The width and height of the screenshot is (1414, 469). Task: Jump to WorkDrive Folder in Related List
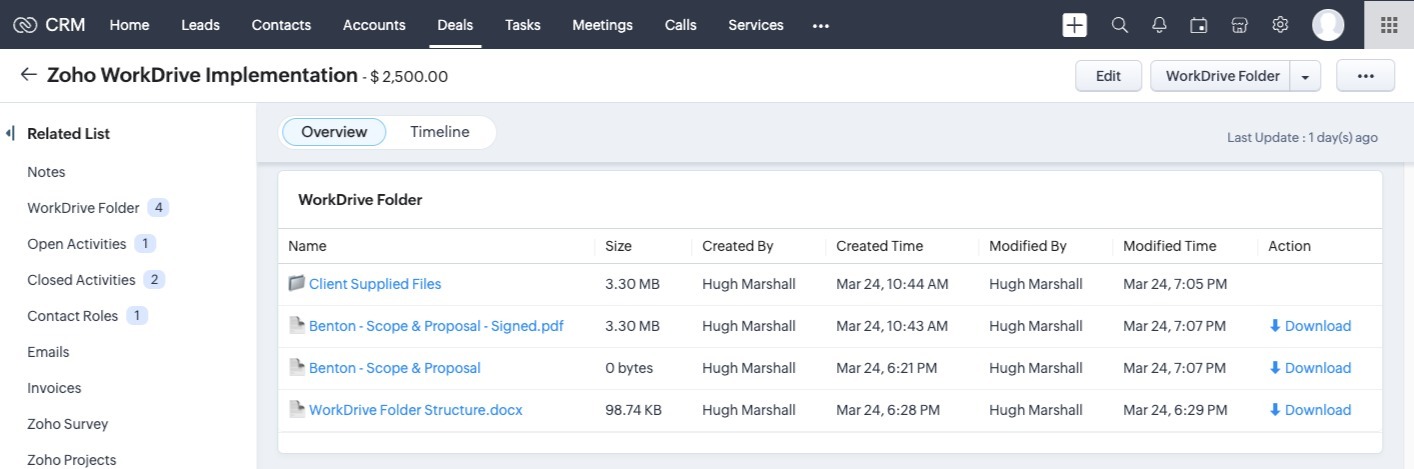[83, 208]
